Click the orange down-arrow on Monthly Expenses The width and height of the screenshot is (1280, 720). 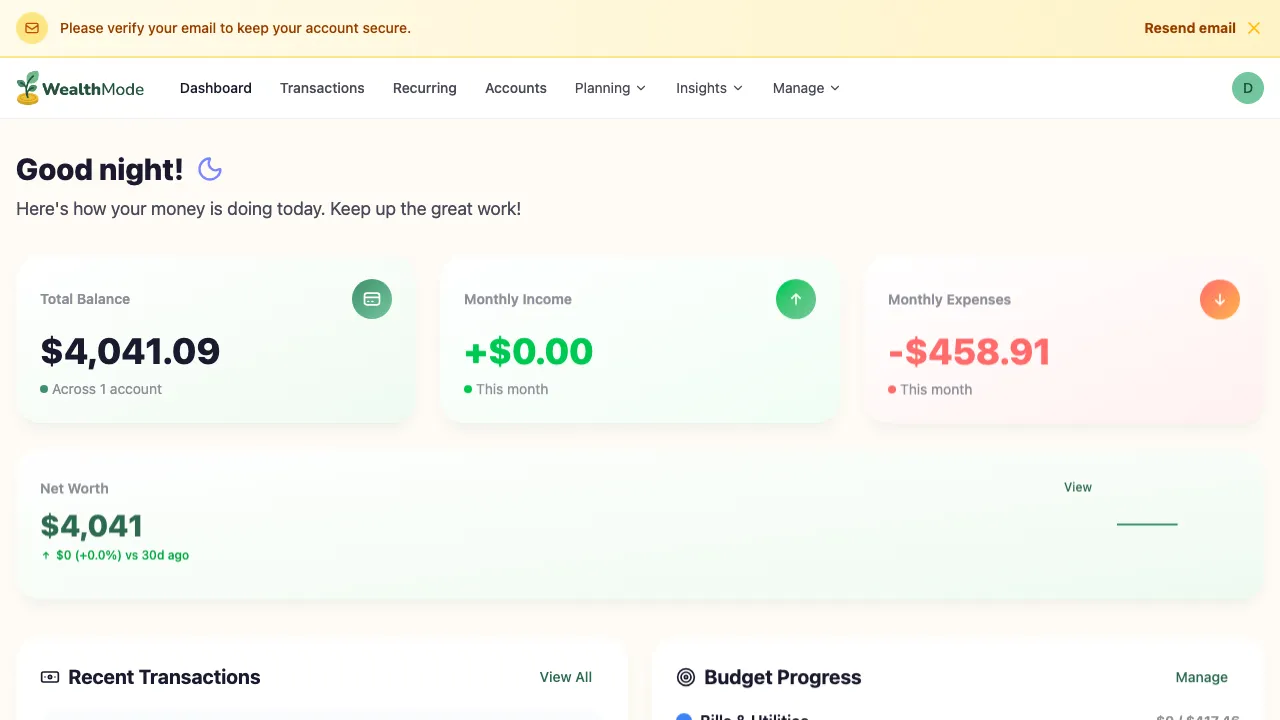pyautogui.click(x=1219, y=299)
